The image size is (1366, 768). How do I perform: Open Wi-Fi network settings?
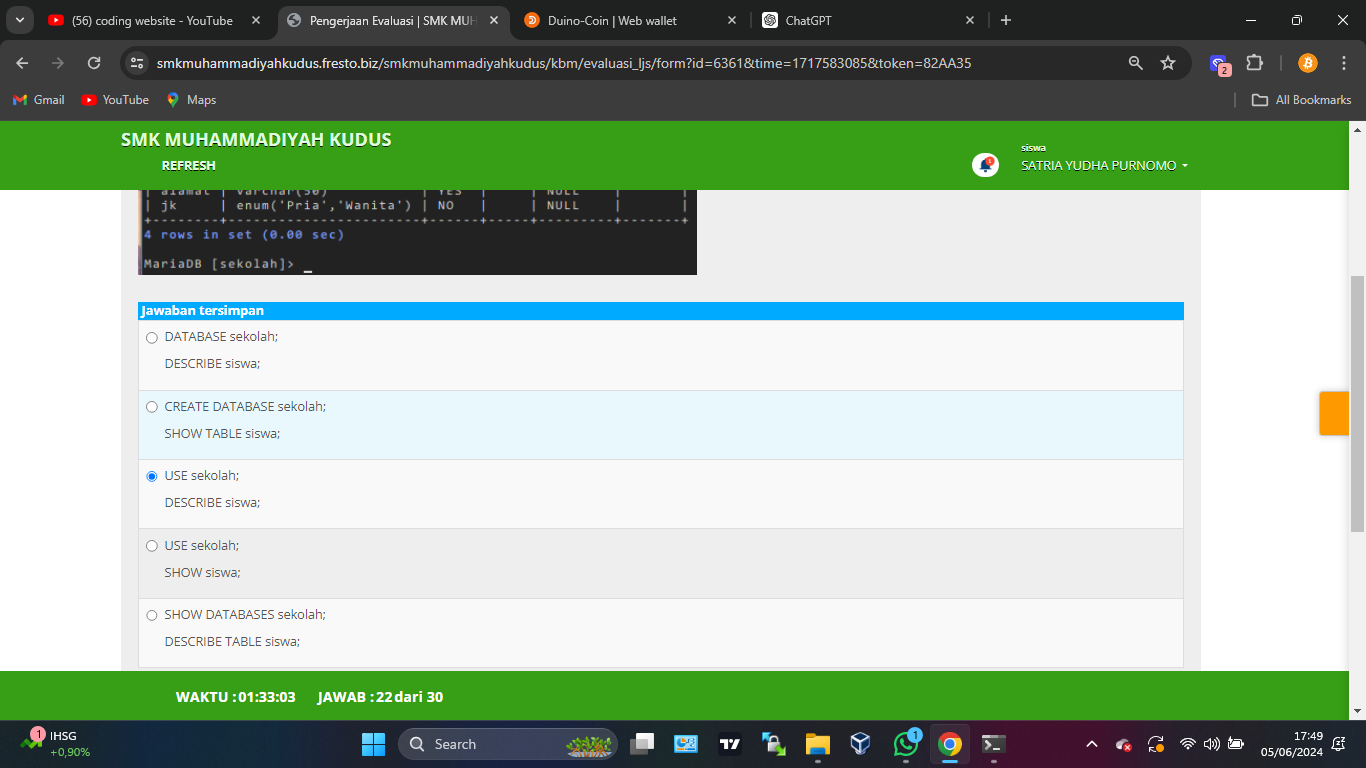(1188, 744)
